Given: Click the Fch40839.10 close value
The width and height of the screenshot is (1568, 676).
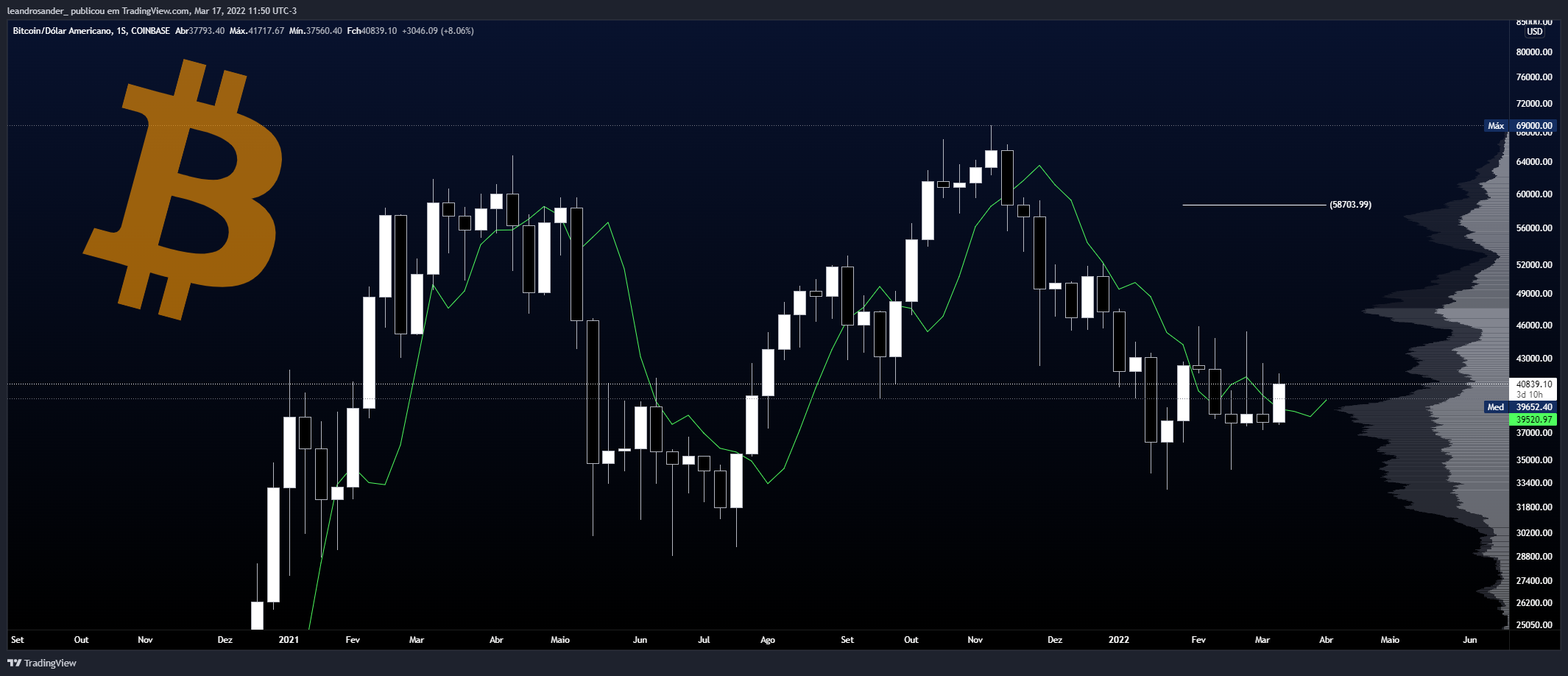Looking at the screenshot, I should point(372,31).
